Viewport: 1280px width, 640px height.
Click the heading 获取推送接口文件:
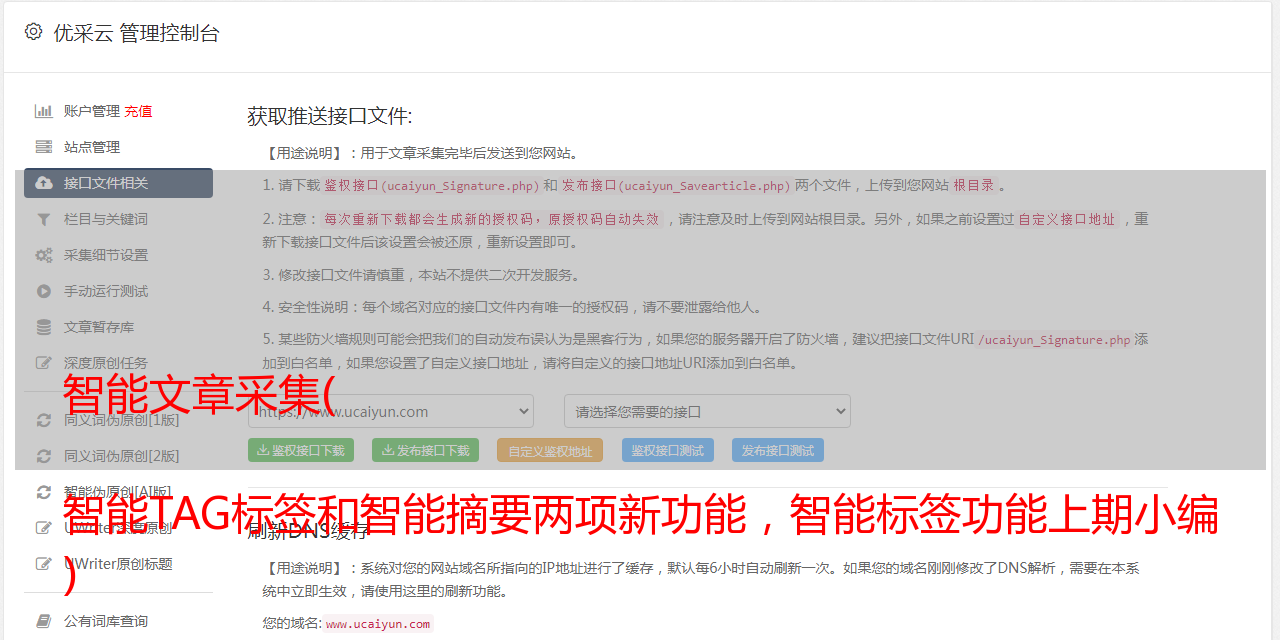click(330, 116)
